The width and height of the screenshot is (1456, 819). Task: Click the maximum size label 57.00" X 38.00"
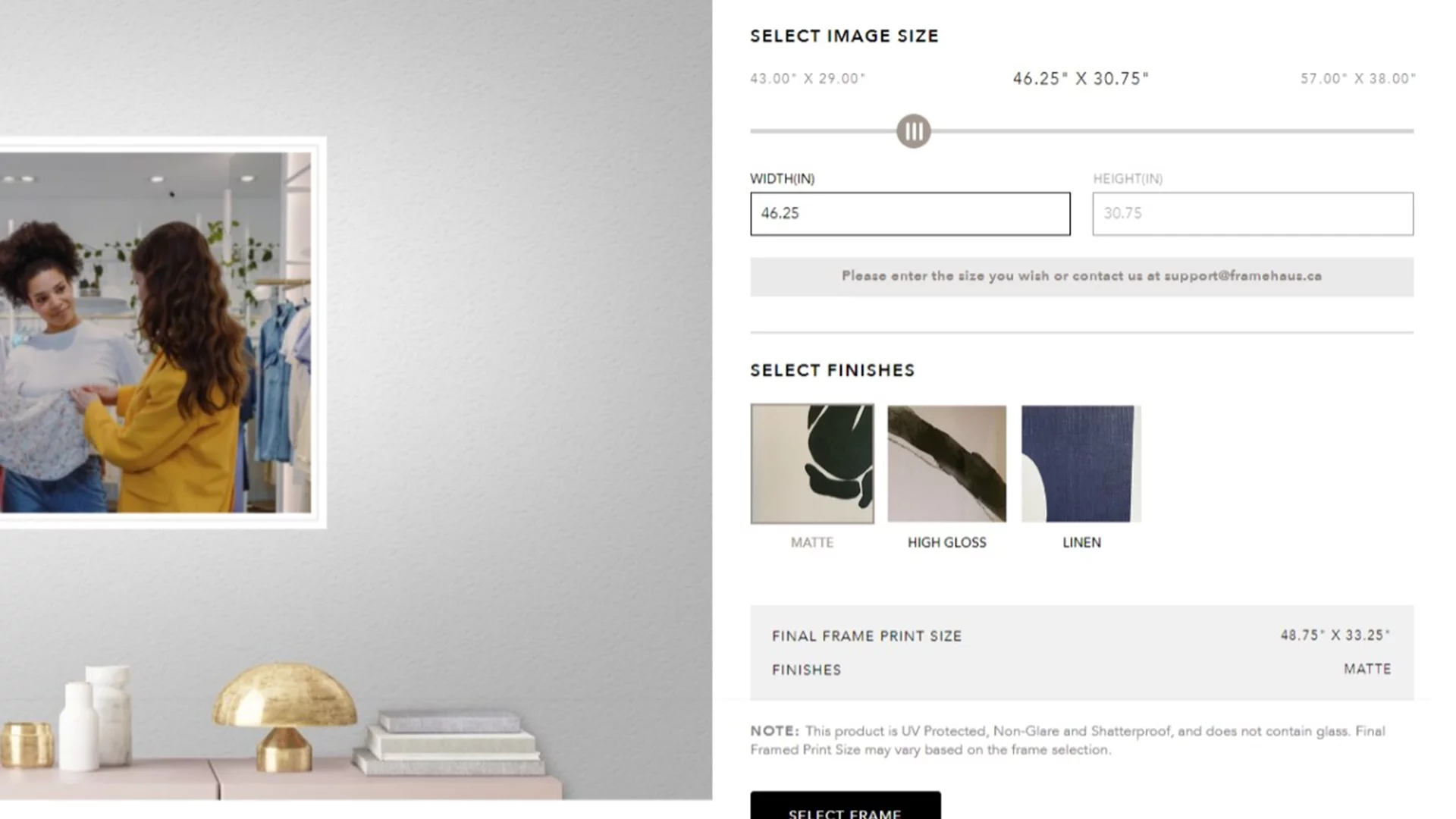[1358, 79]
